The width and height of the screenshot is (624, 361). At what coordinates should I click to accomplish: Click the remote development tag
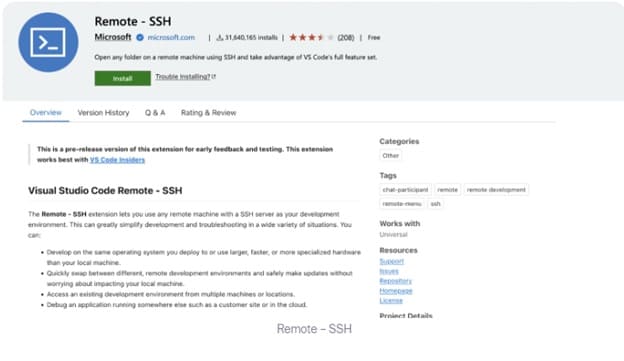tap(496, 190)
